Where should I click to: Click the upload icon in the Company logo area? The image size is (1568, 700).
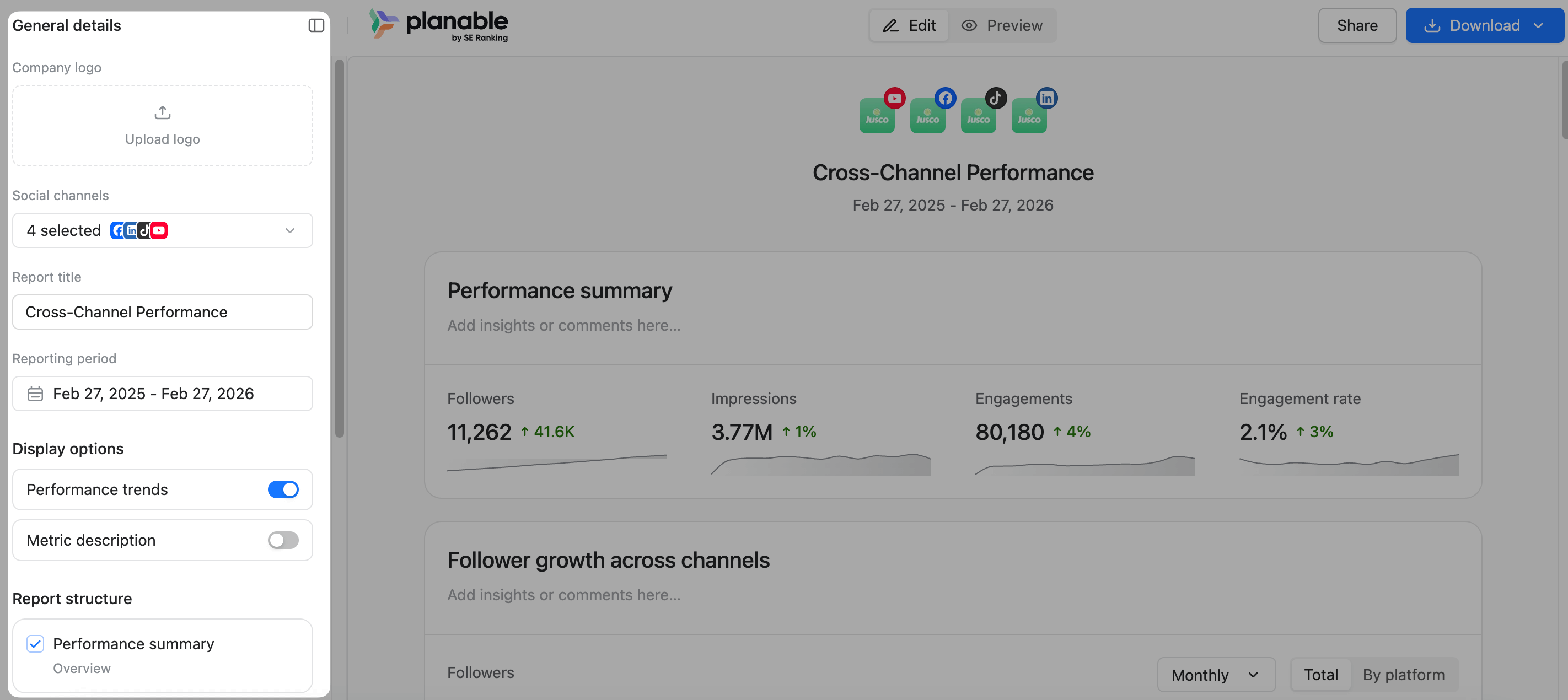(x=162, y=112)
